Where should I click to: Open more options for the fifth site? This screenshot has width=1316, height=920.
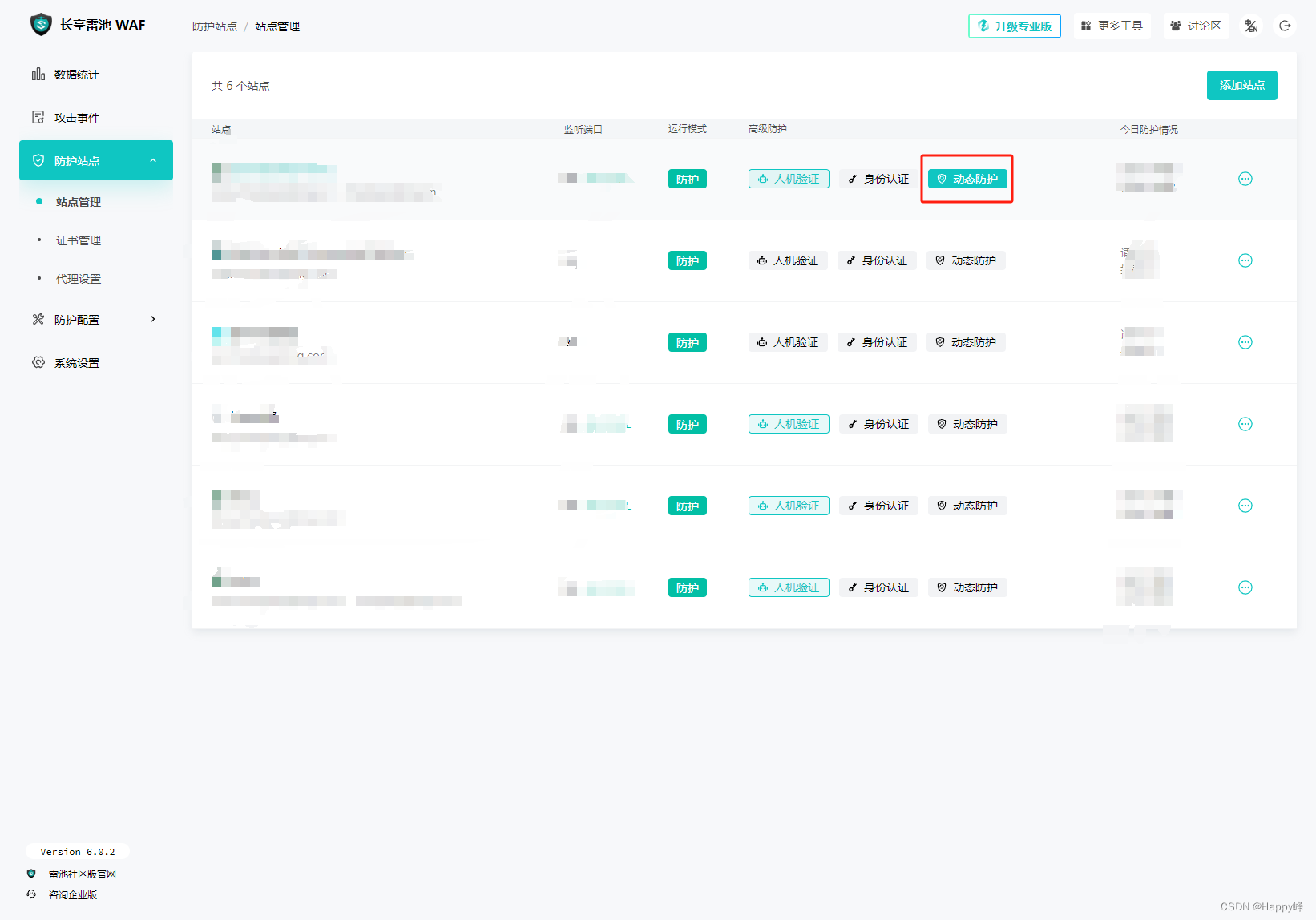1245,506
